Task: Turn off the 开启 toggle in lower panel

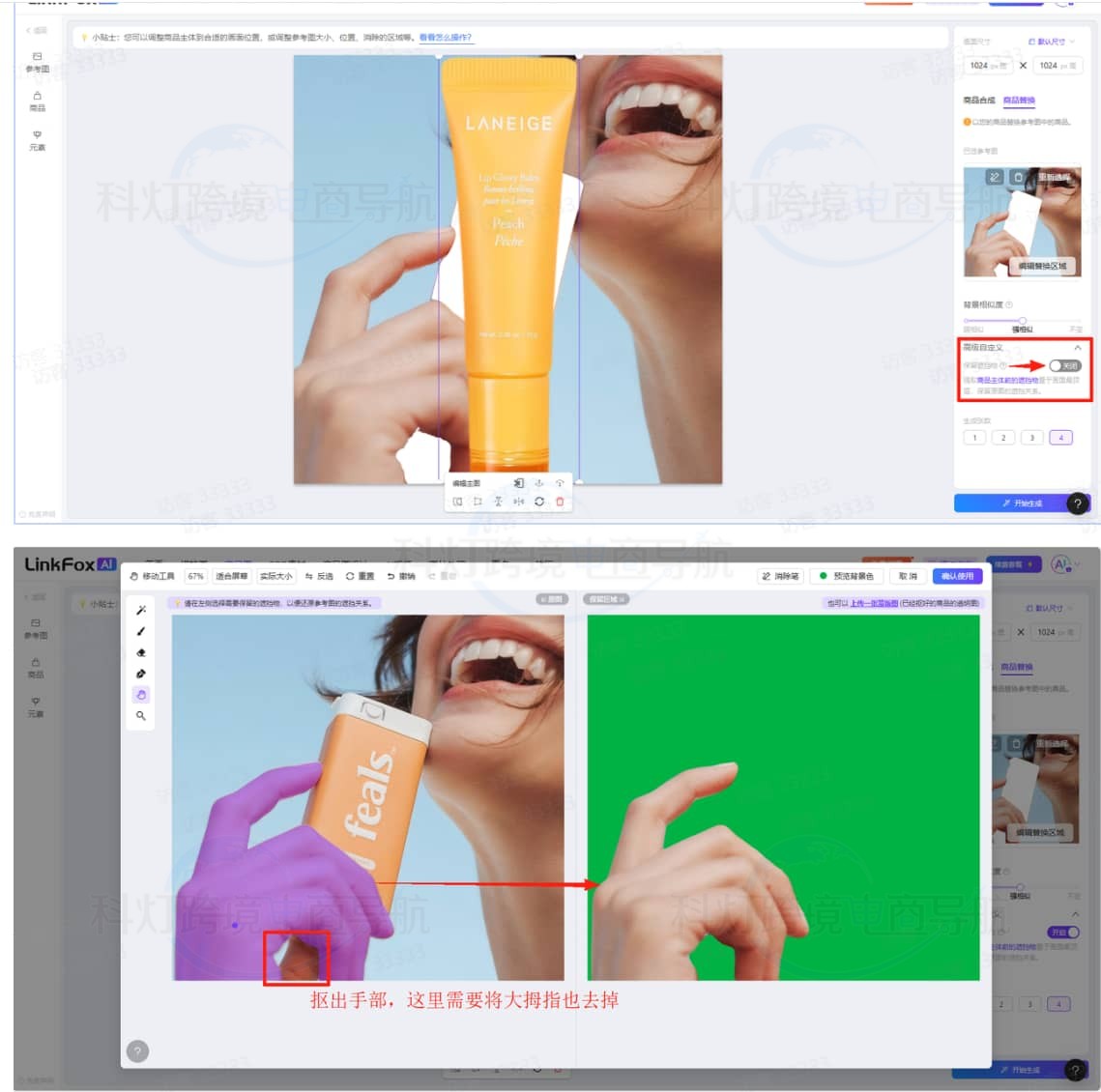Action: click(x=1063, y=932)
